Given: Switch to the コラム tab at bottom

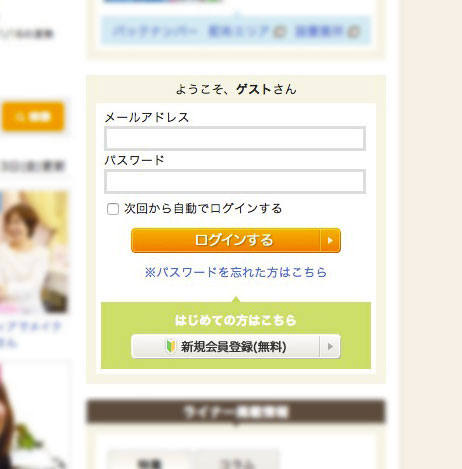Looking at the screenshot, I should coord(237,462).
